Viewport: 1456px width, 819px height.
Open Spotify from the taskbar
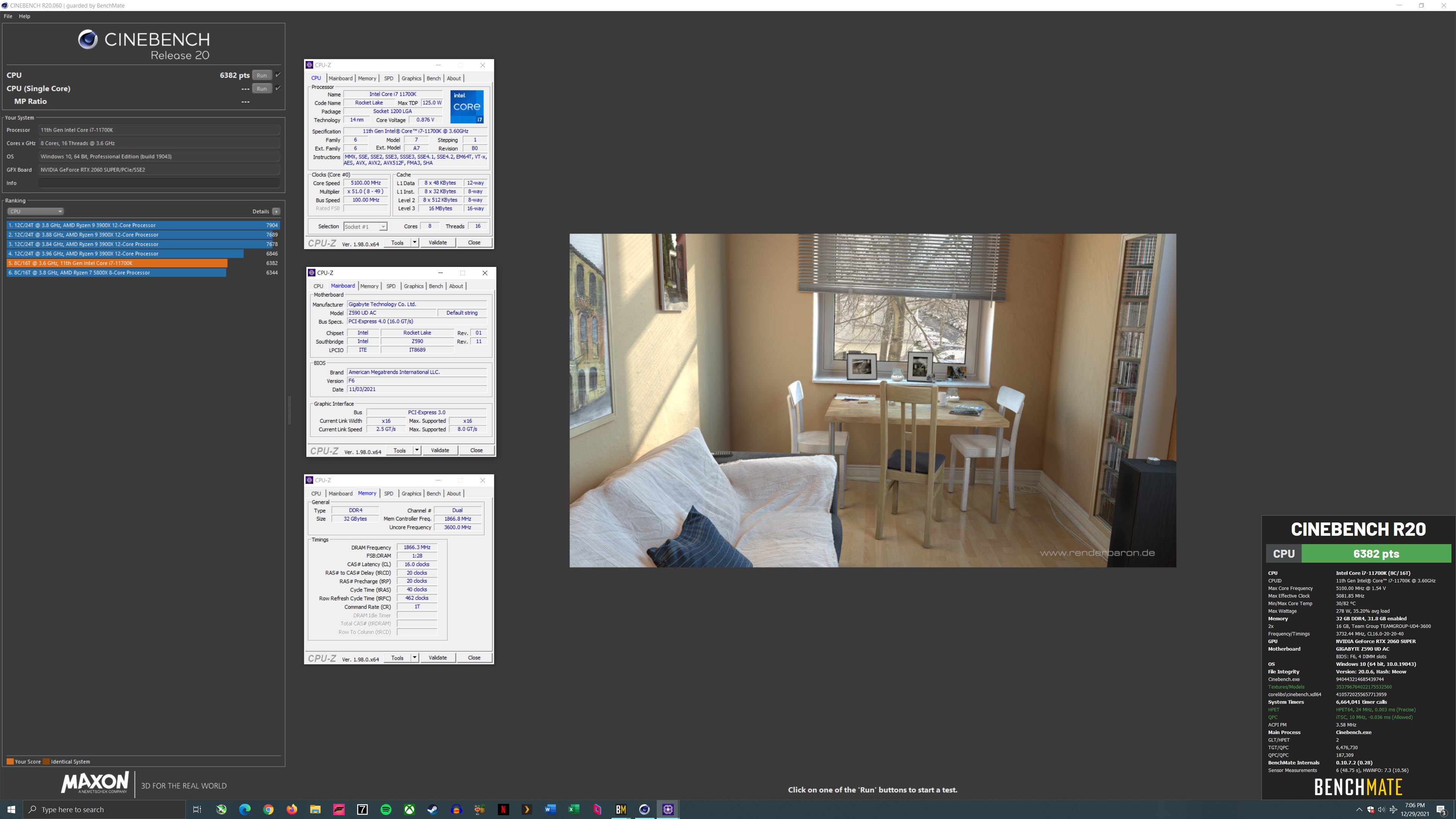pos(386,810)
